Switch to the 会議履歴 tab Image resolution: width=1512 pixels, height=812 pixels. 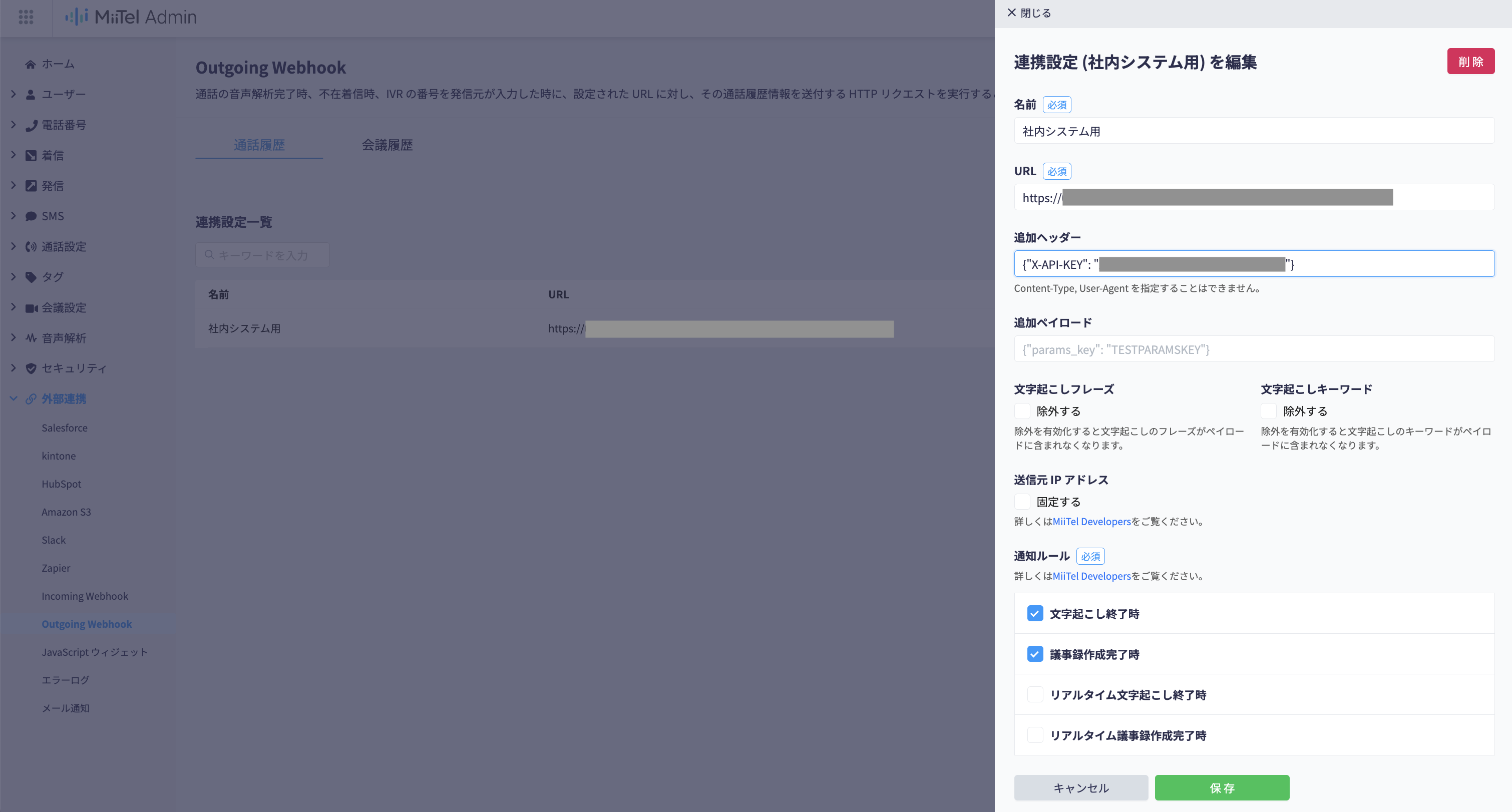tap(387, 145)
